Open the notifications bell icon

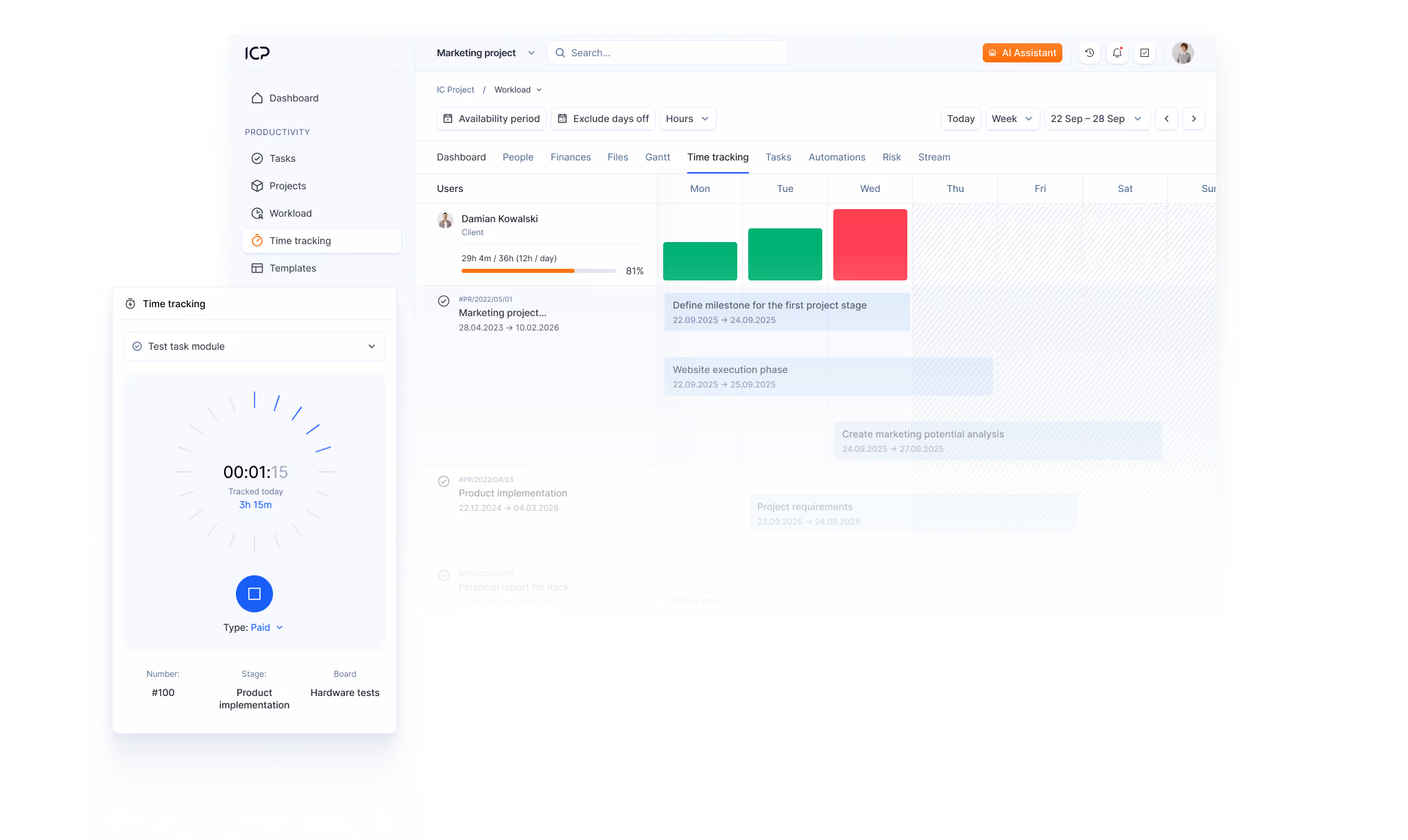point(1117,53)
